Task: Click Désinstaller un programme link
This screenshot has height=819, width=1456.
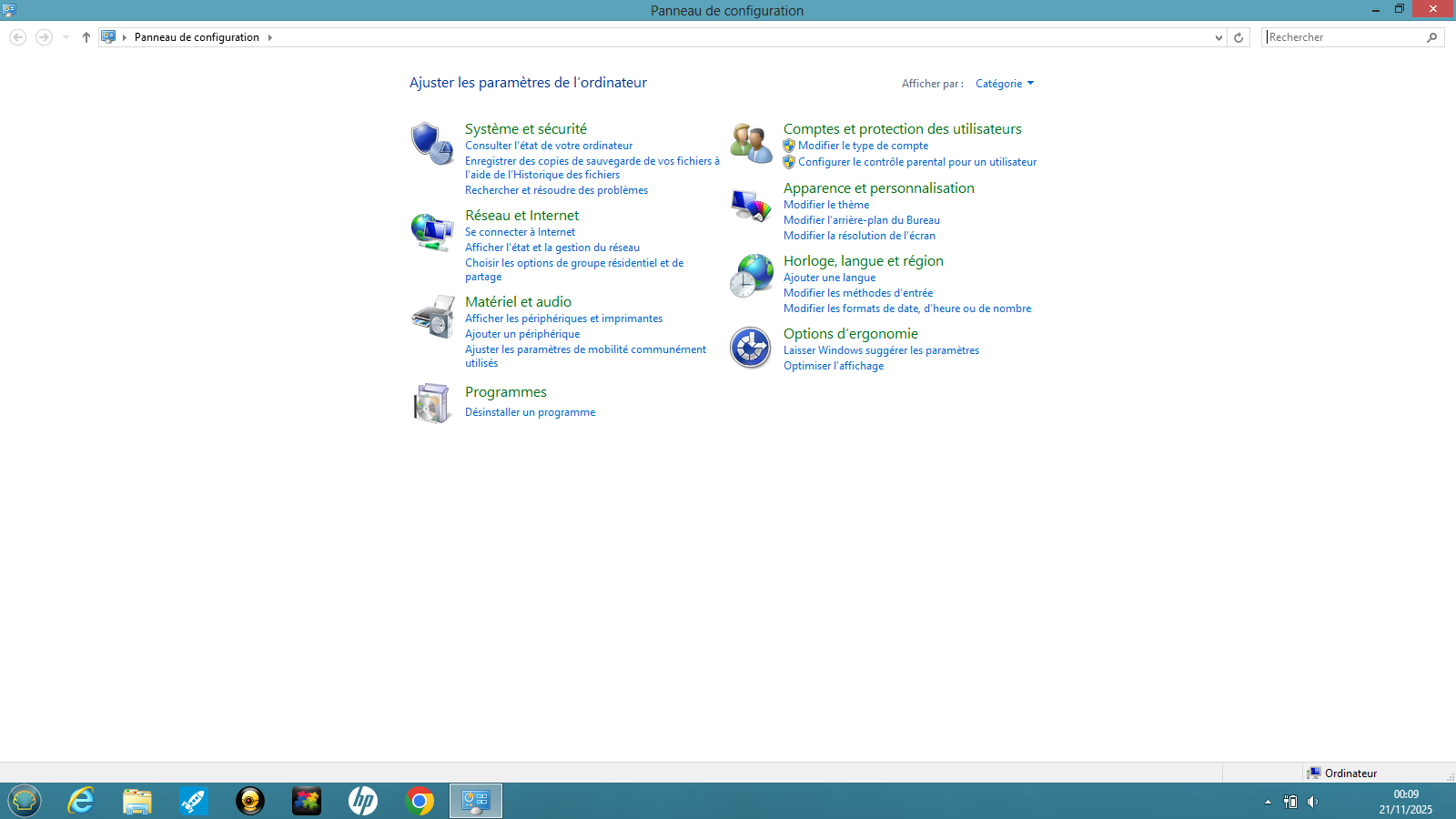Action: click(x=530, y=412)
